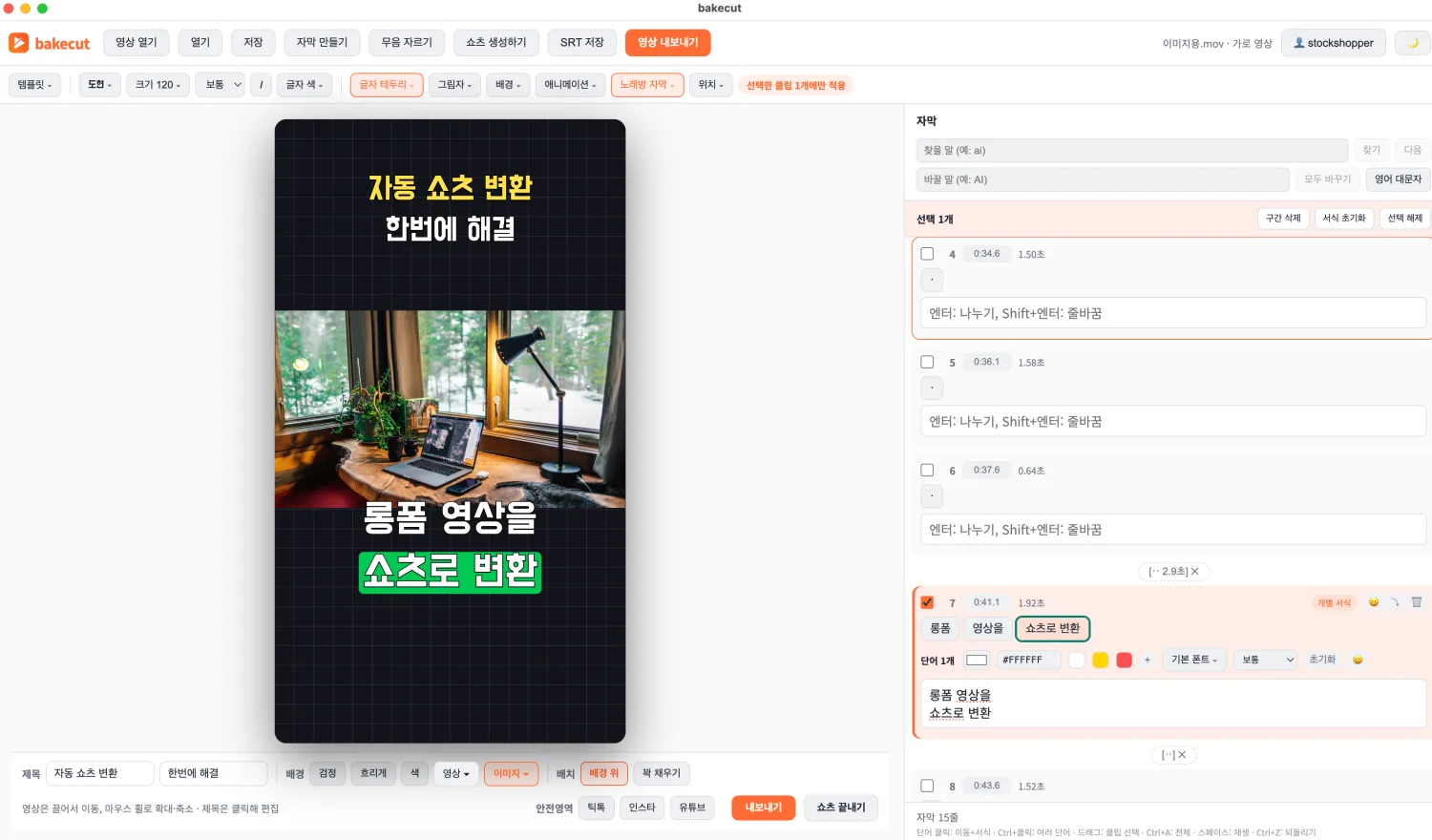Screen dimensions: 1432x840
Task: Toggle 꽉 채우기 fill option
Action: coord(662,773)
